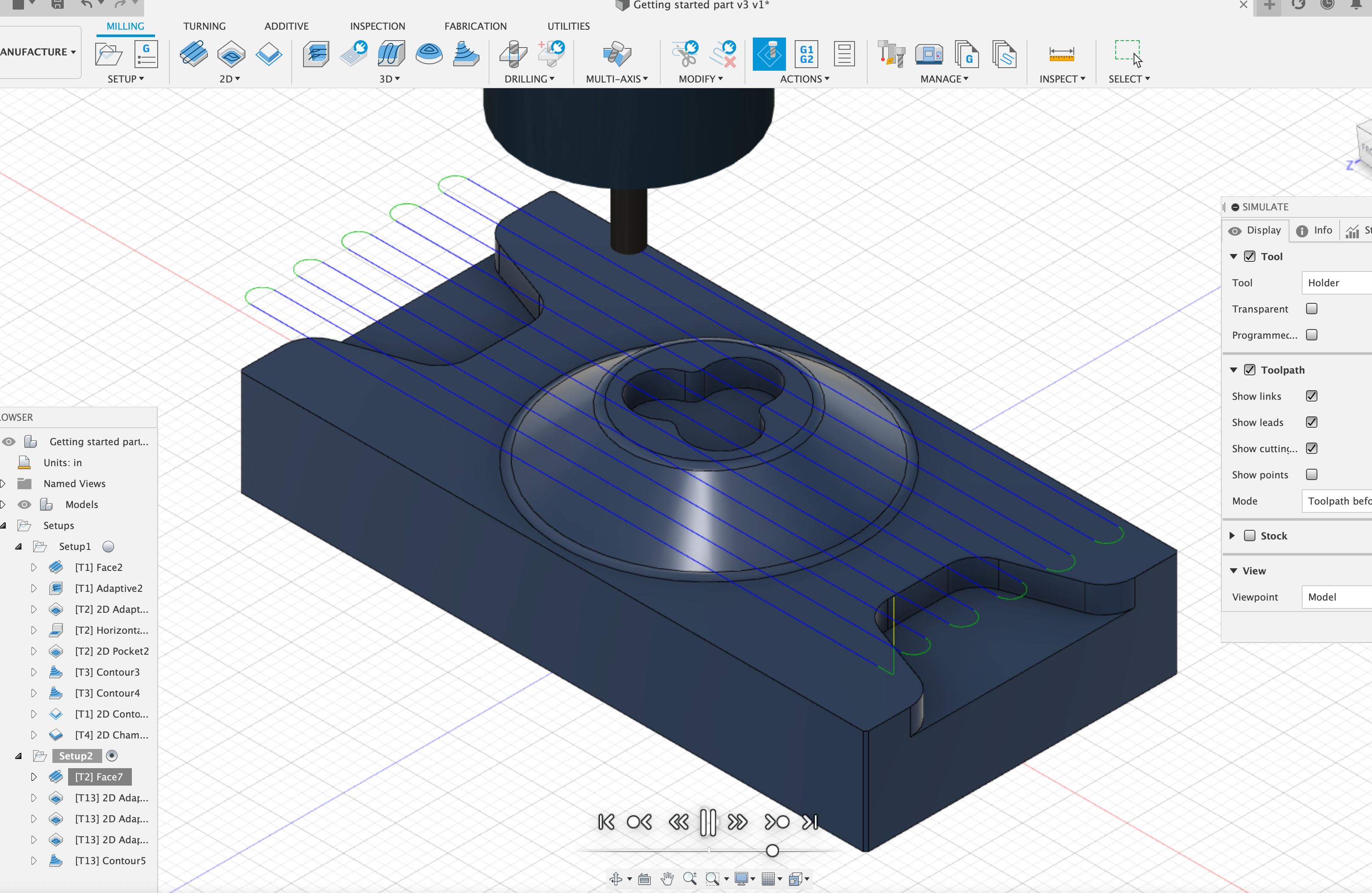Click the Simulate icon in Actions

[769, 54]
